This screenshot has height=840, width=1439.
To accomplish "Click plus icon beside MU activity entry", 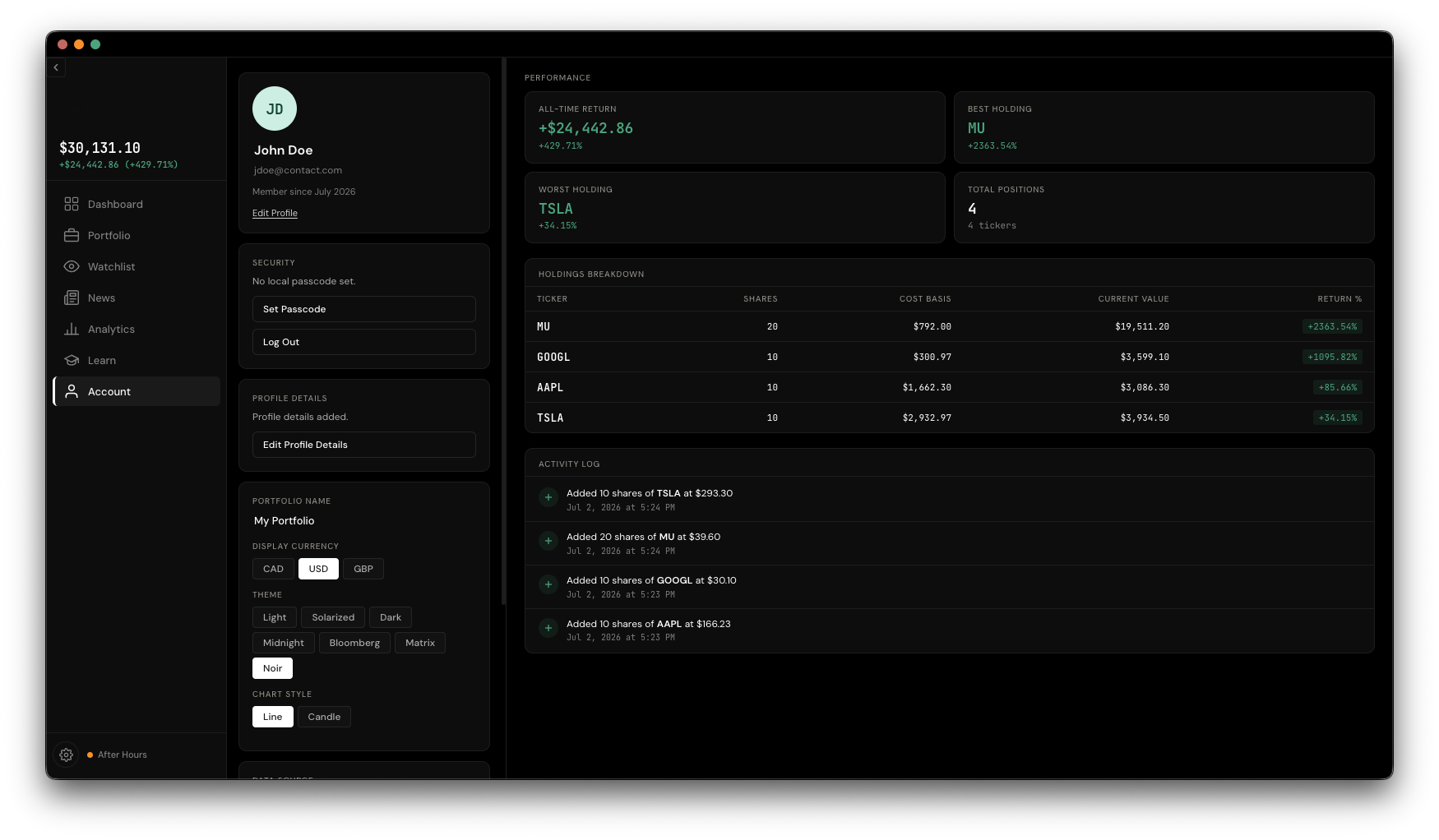I will (x=548, y=541).
